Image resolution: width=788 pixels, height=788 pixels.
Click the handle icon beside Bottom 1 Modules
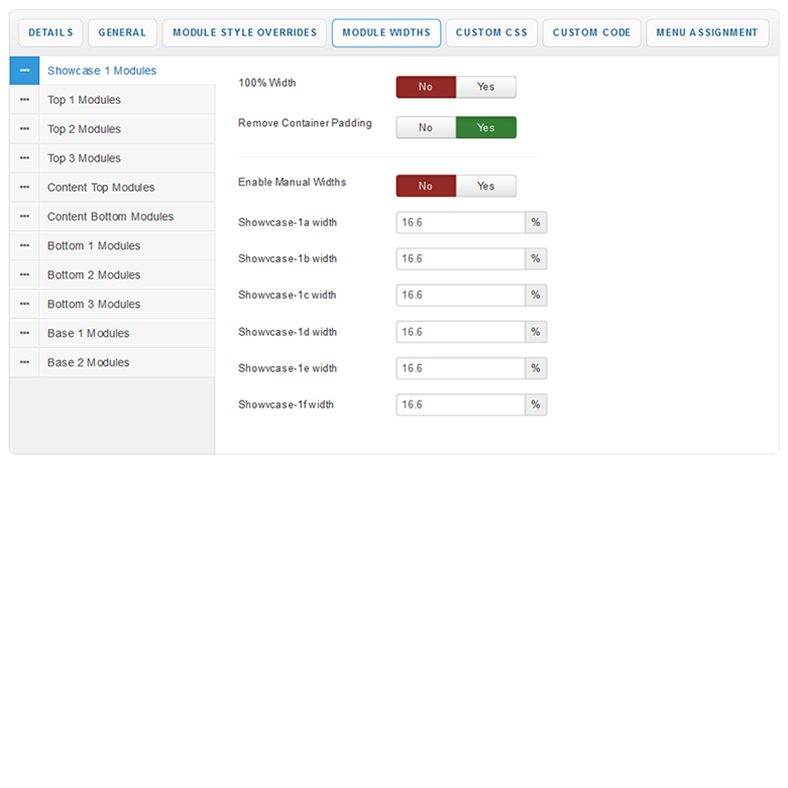(x=24, y=246)
